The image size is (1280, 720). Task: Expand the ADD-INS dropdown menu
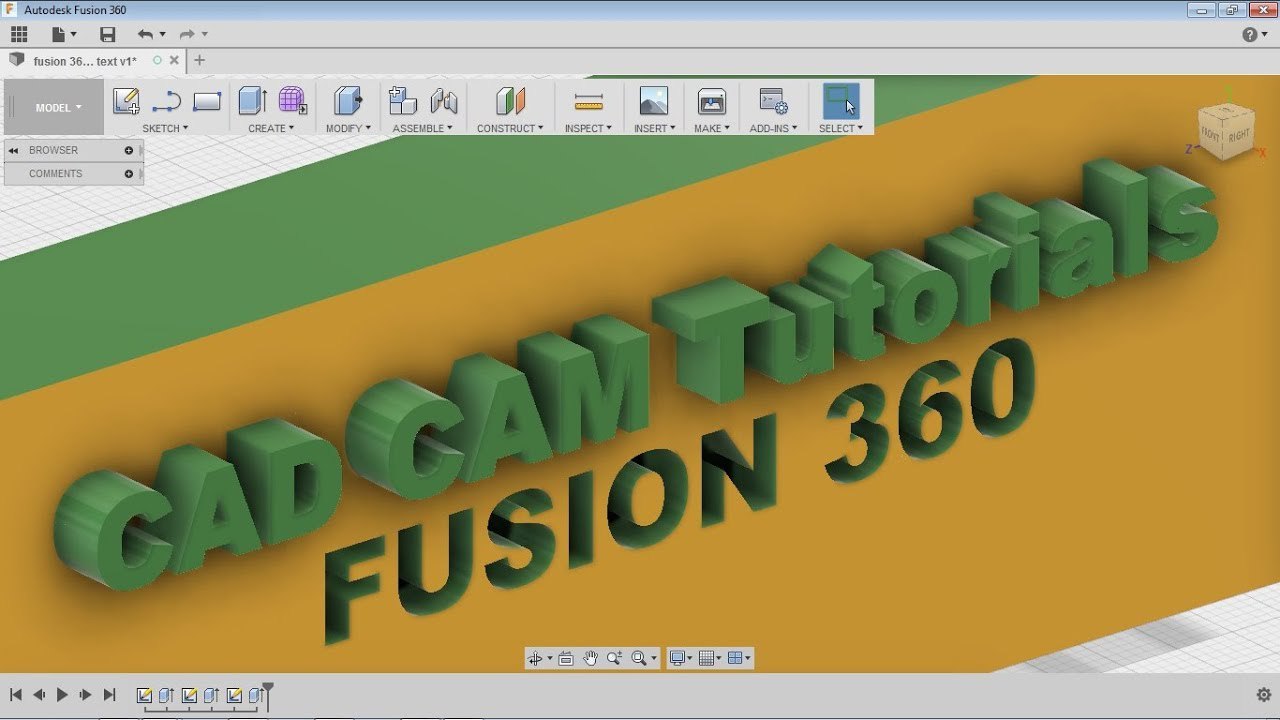tap(773, 128)
